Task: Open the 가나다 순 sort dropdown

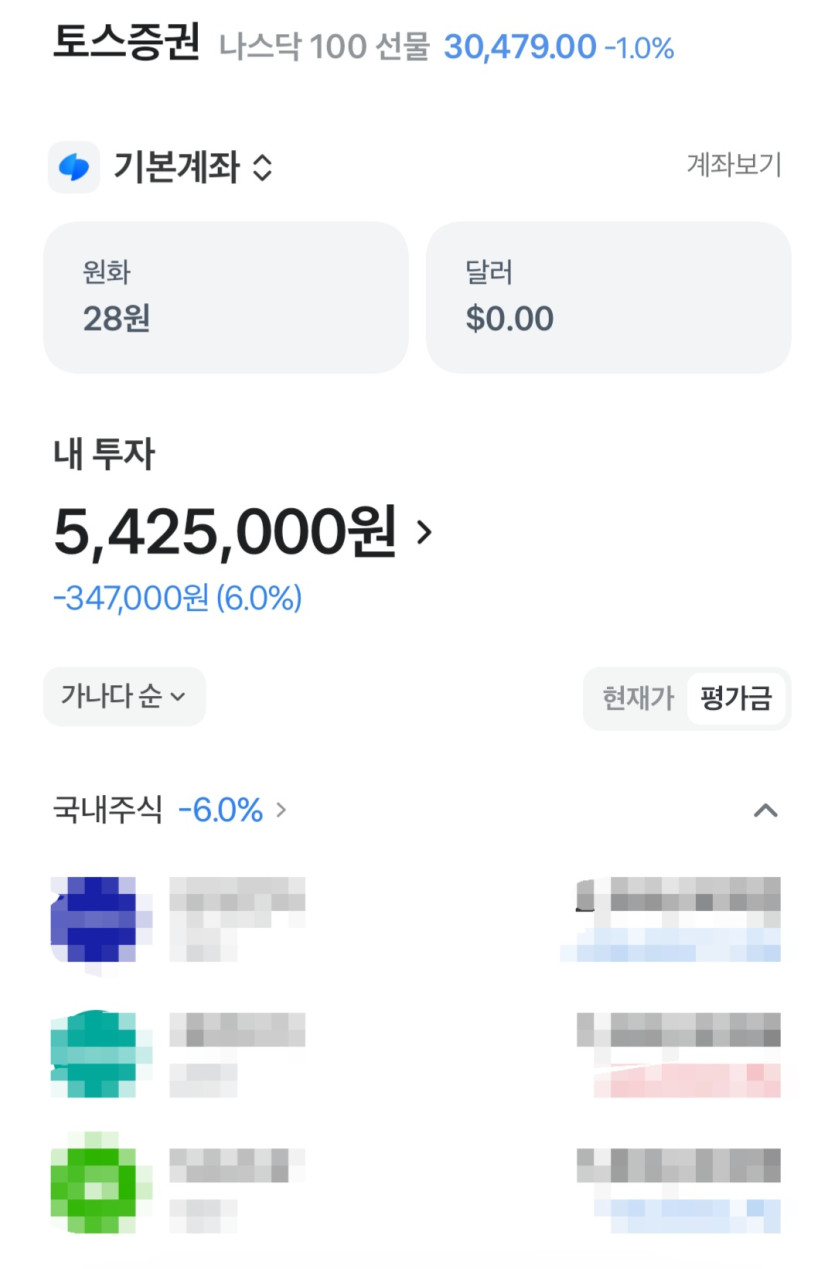Action: click(124, 697)
